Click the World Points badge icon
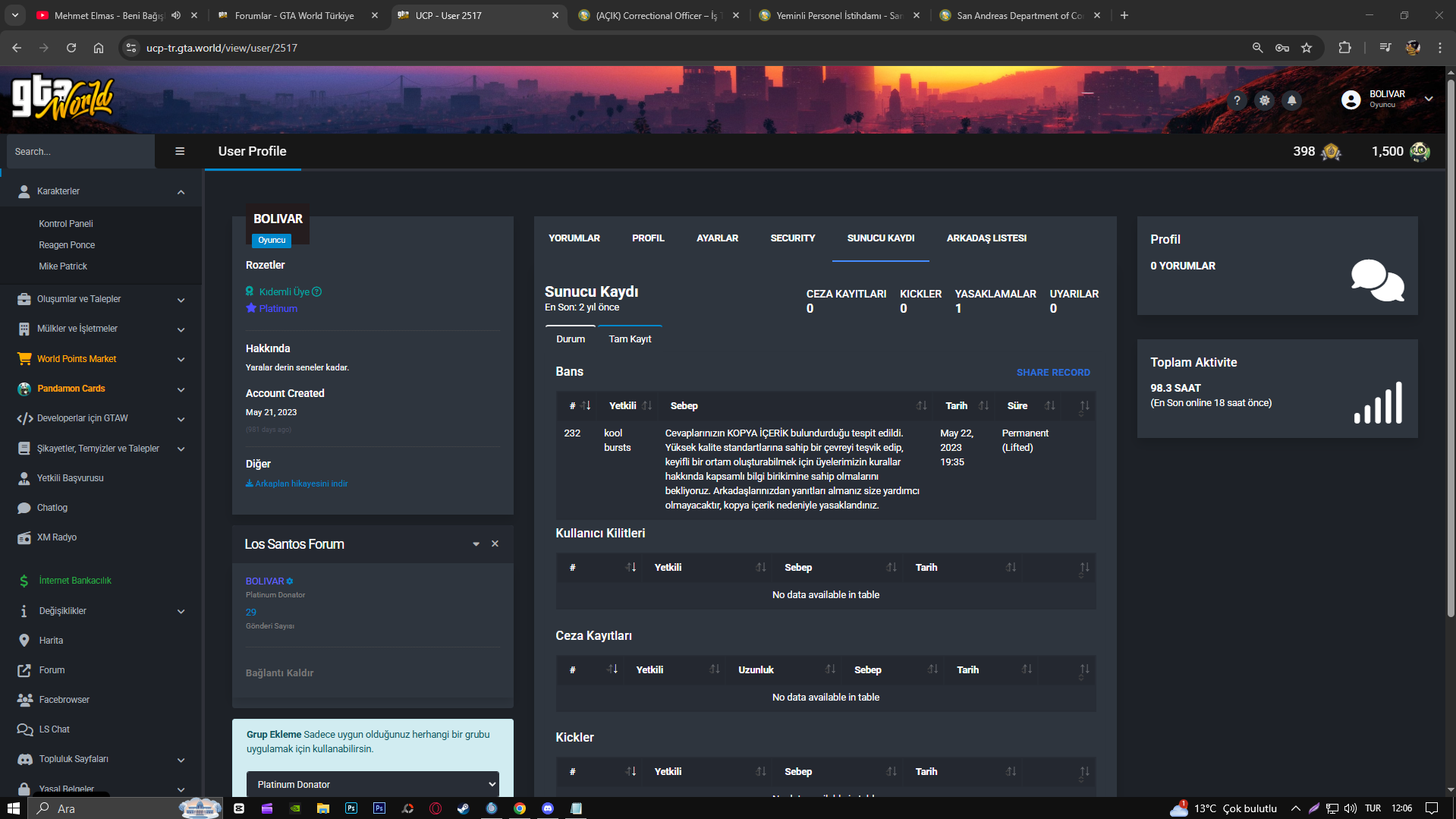This screenshot has height=819, width=1456. 1331,152
